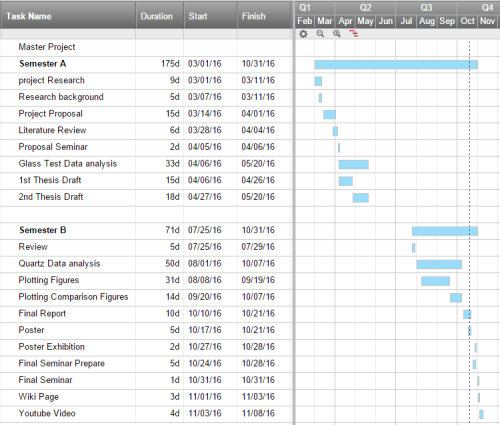Zoom in the Gantt timeline
The image size is (500, 425).
tap(337, 34)
